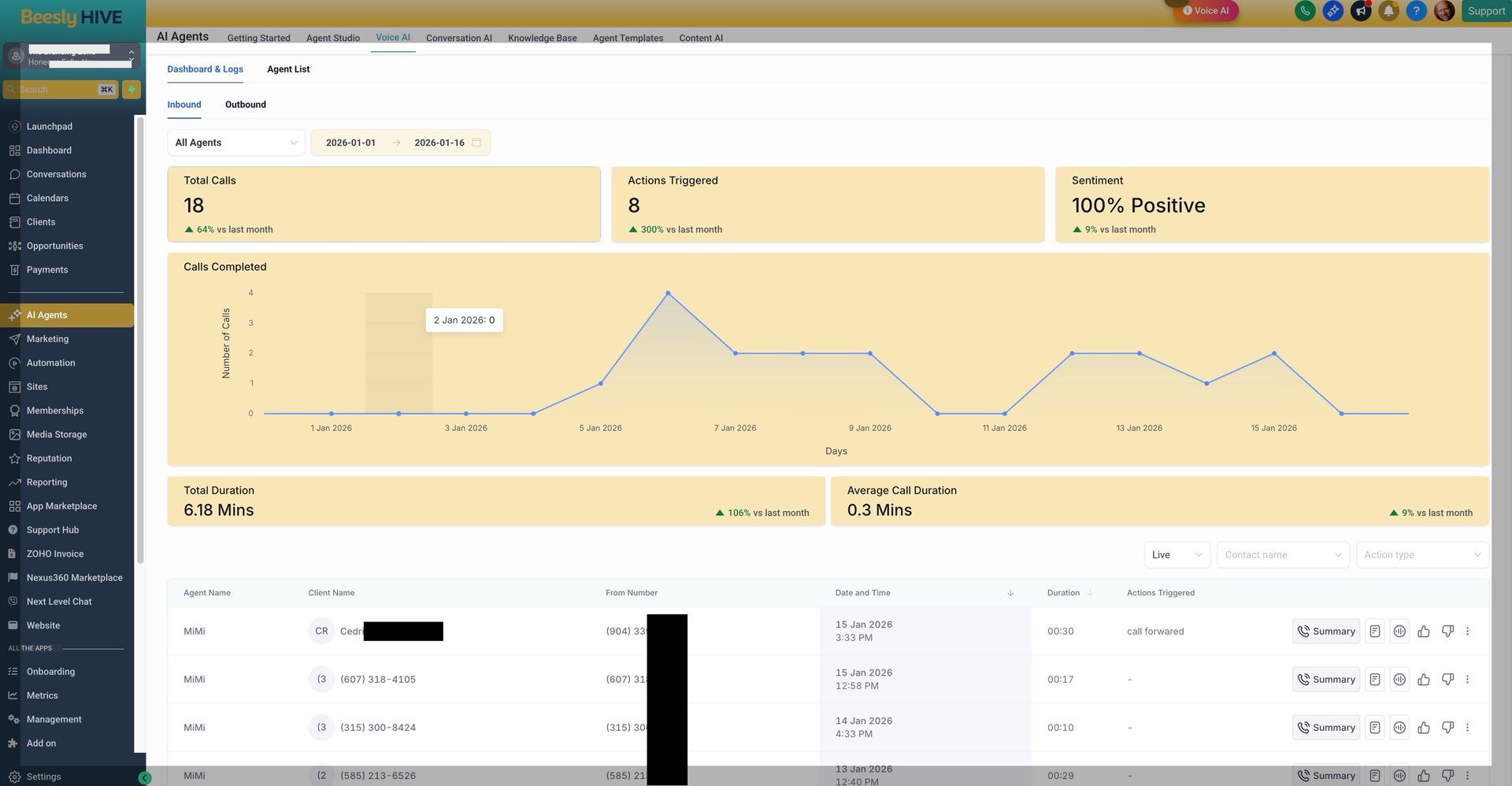Click the blue question mark help icon
This screenshot has height=786, width=1512.
coord(1416,11)
